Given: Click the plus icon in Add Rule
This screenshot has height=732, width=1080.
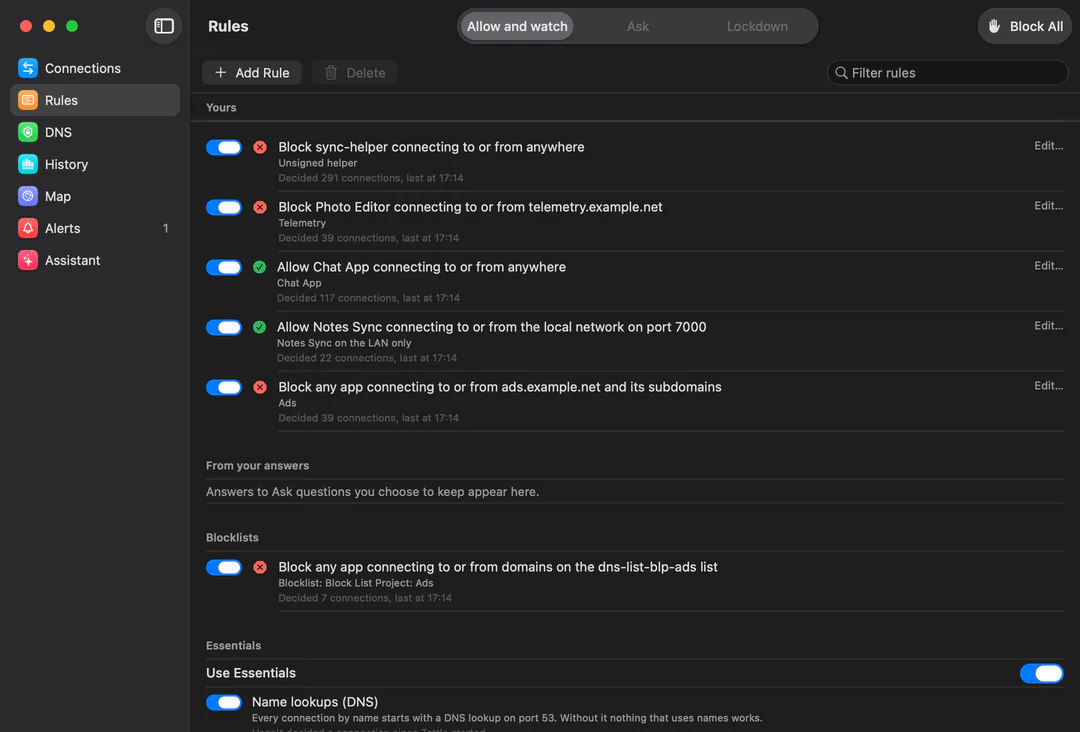Looking at the screenshot, I should coord(220,72).
